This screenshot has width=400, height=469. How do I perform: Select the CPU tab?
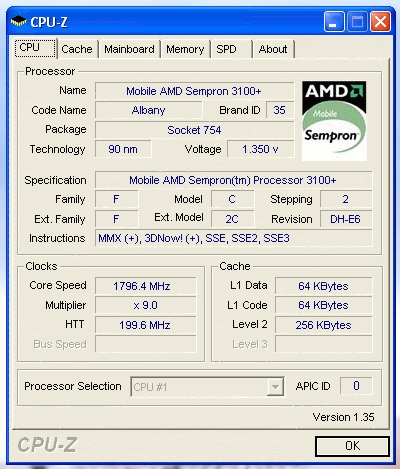(35, 48)
